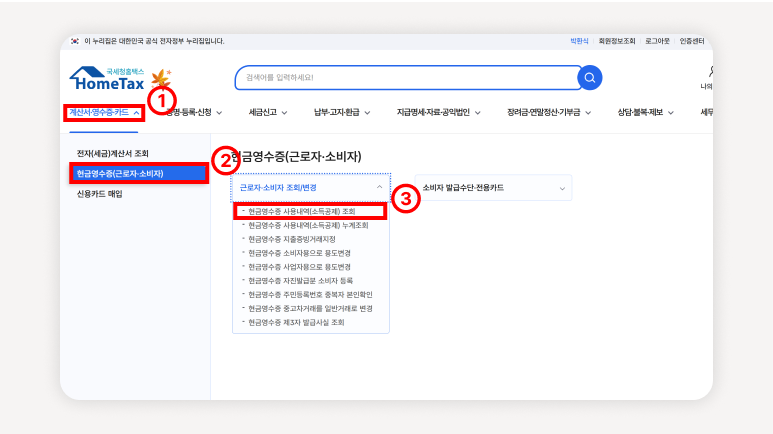Open the 지급명세·자료·공익법인 menu
Image resolution: width=773 pixels, height=434 pixels.
(438, 112)
